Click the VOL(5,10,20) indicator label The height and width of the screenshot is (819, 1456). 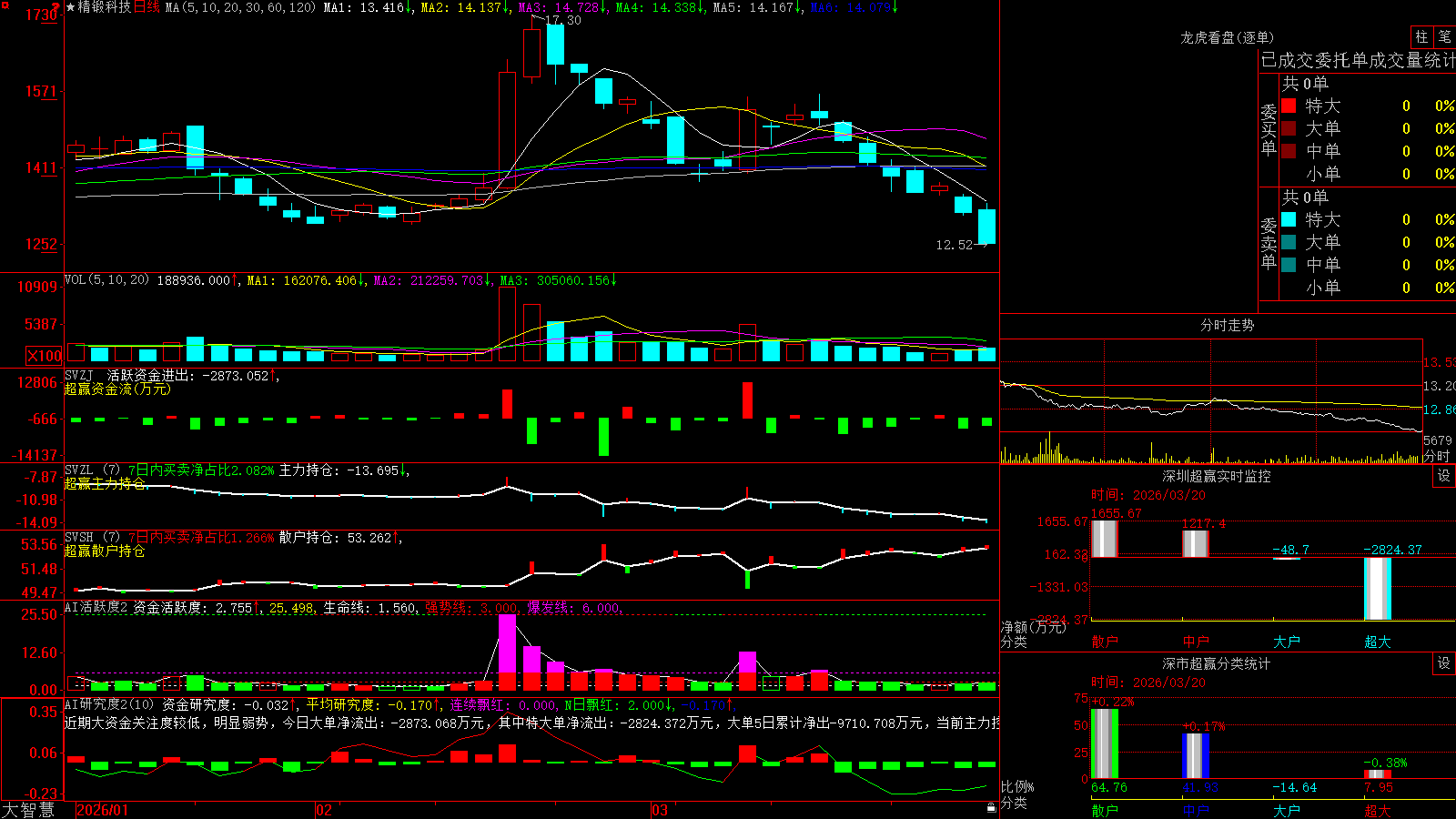pos(106,279)
